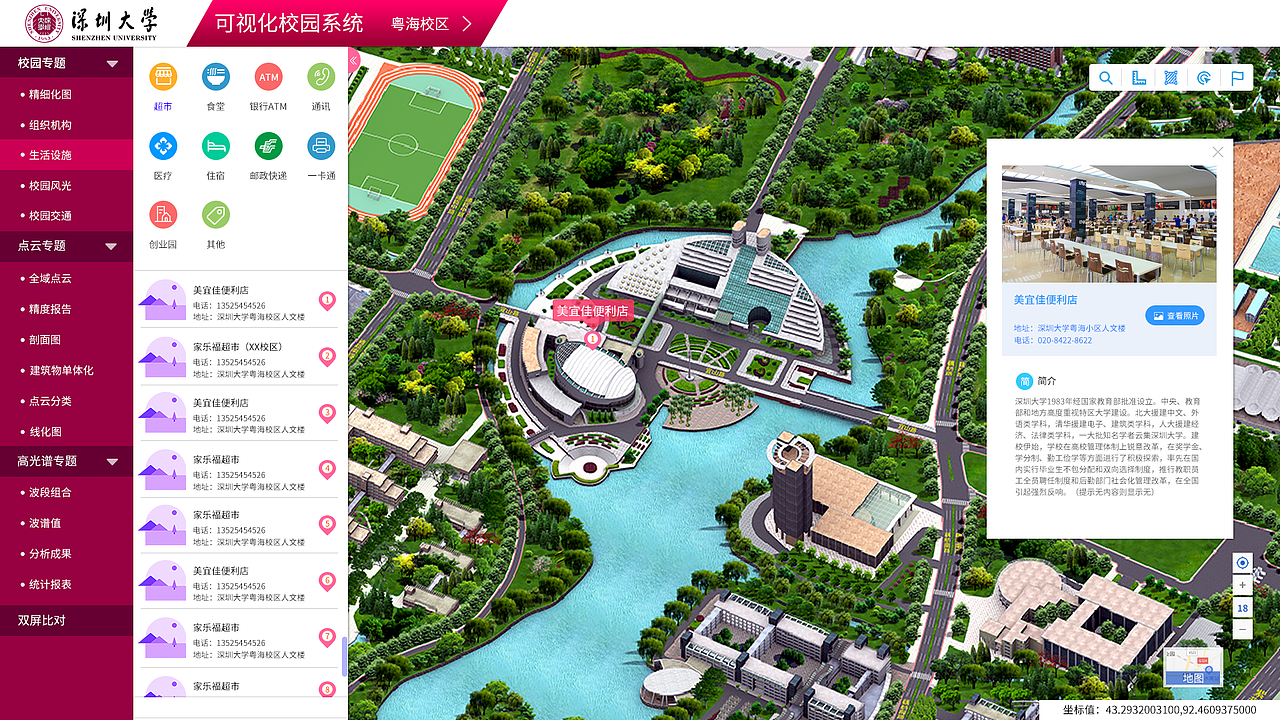Click location pin number 2 in list
The height and width of the screenshot is (720, 1280).
tap(327, 356)
